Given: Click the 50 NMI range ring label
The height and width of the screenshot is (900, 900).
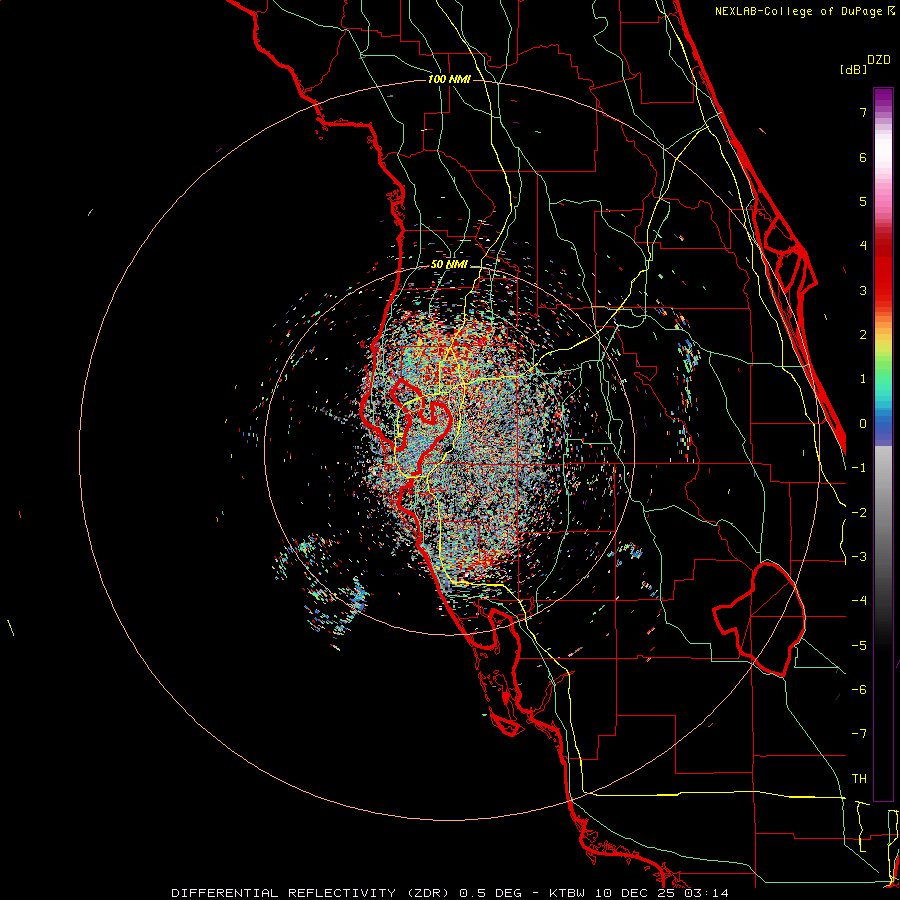Looking at the screenshot, I should click(449, 265).
